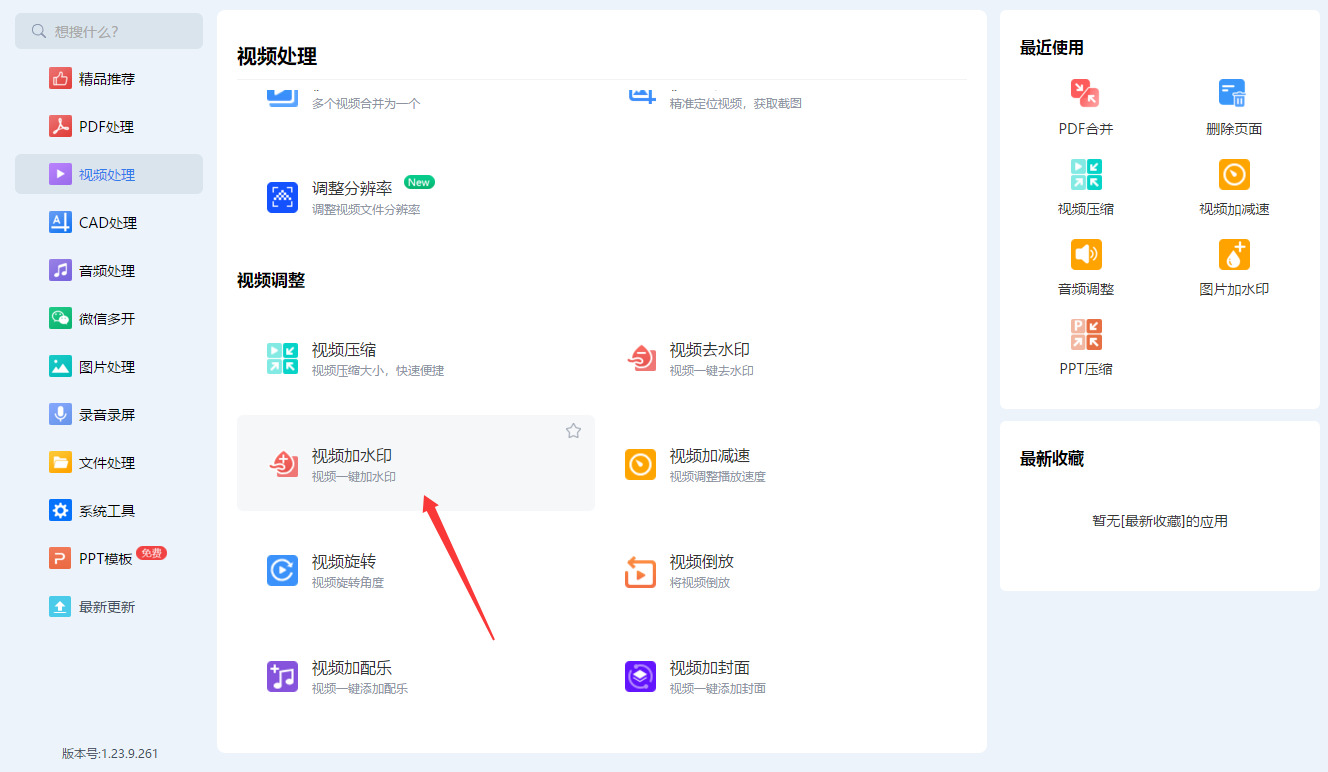Switch to 音频处理 category

109,271
